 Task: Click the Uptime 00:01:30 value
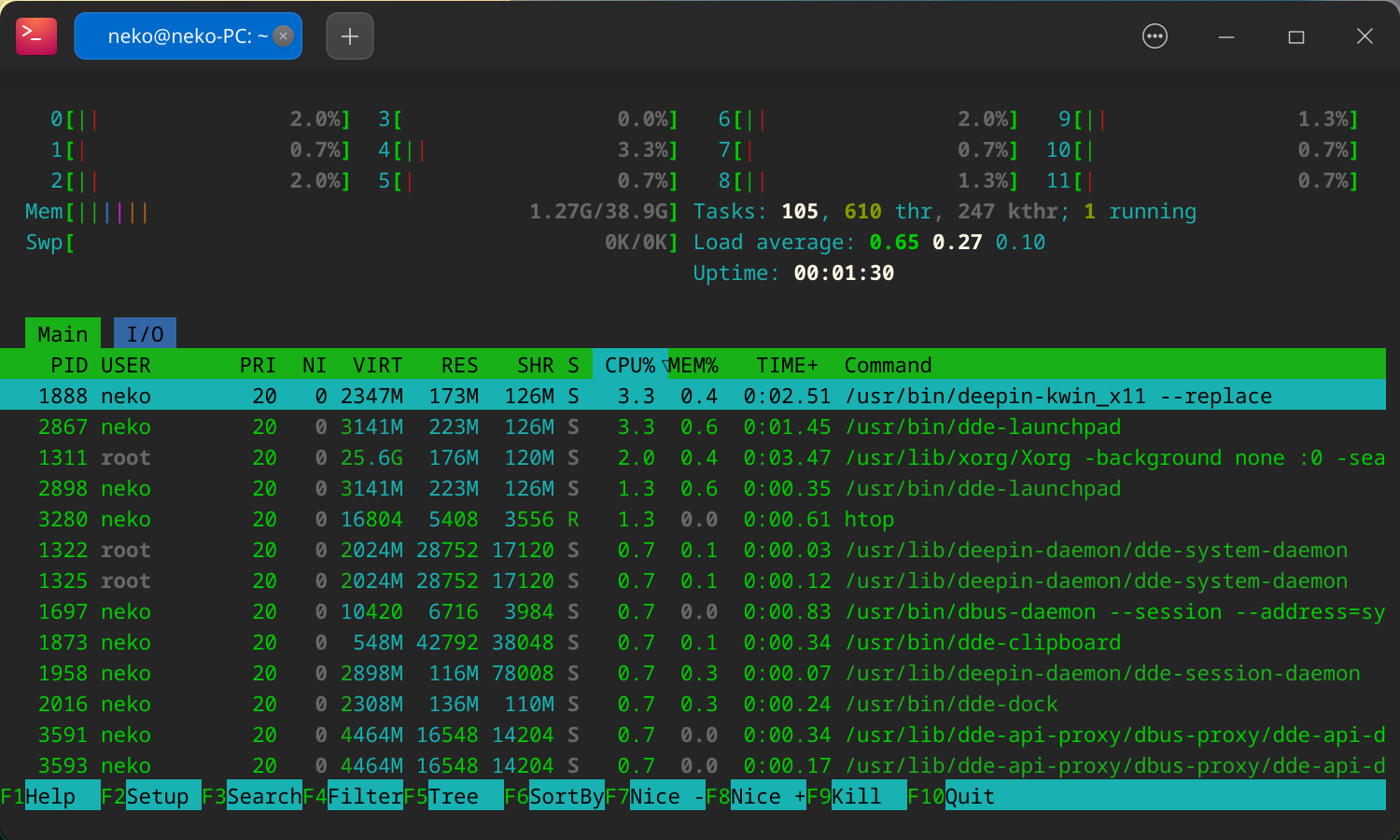click(844, 273)
